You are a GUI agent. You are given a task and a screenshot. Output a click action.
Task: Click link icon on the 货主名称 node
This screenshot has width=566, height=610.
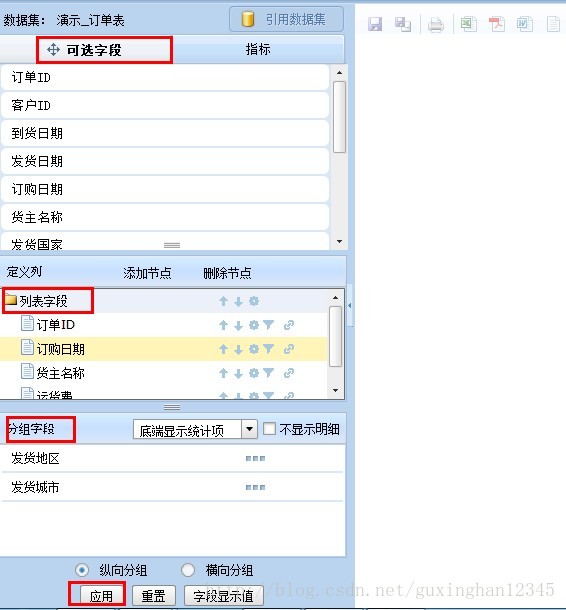pos(289,373)
